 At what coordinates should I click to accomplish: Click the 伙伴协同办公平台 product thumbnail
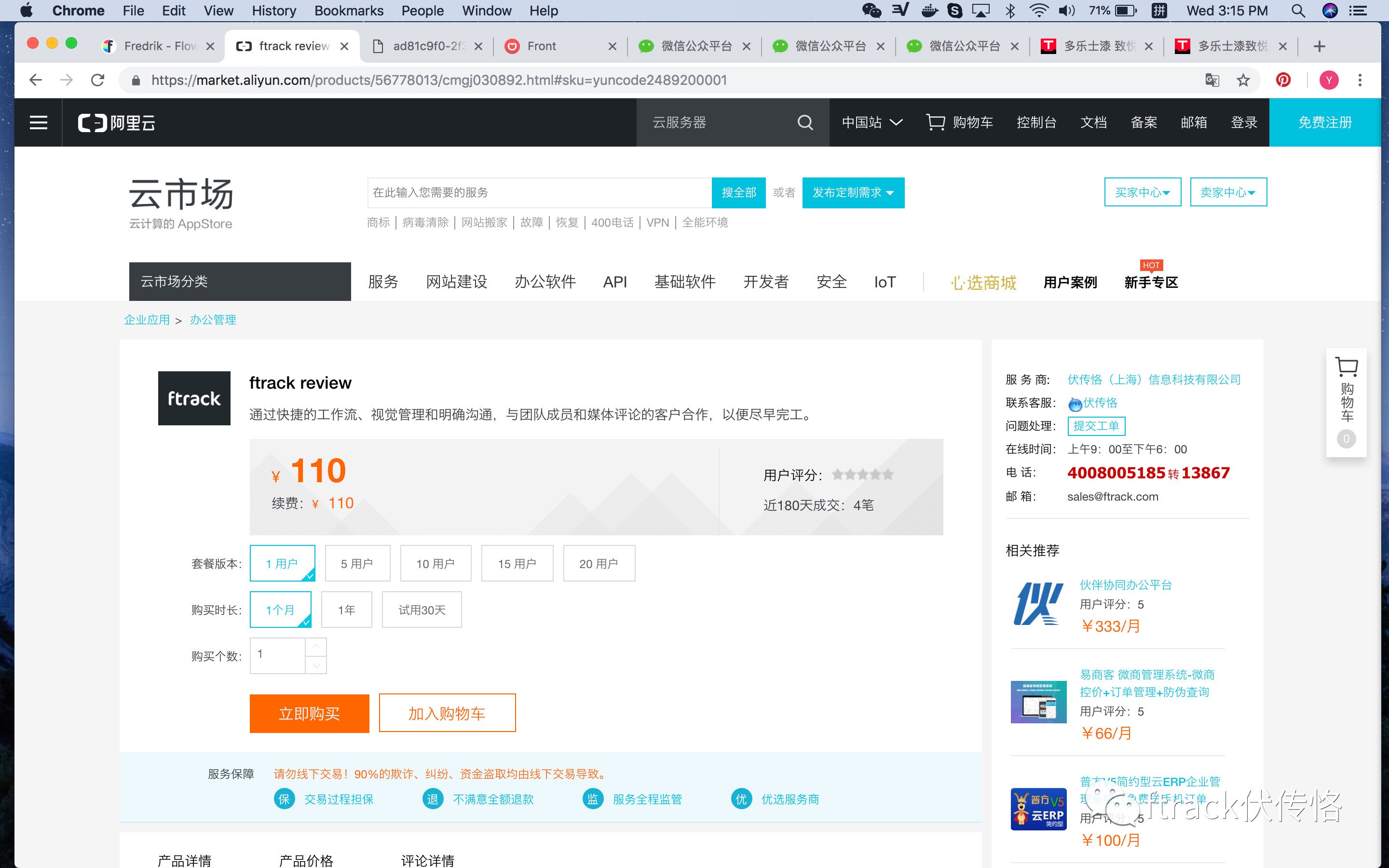coord(1038,603)
